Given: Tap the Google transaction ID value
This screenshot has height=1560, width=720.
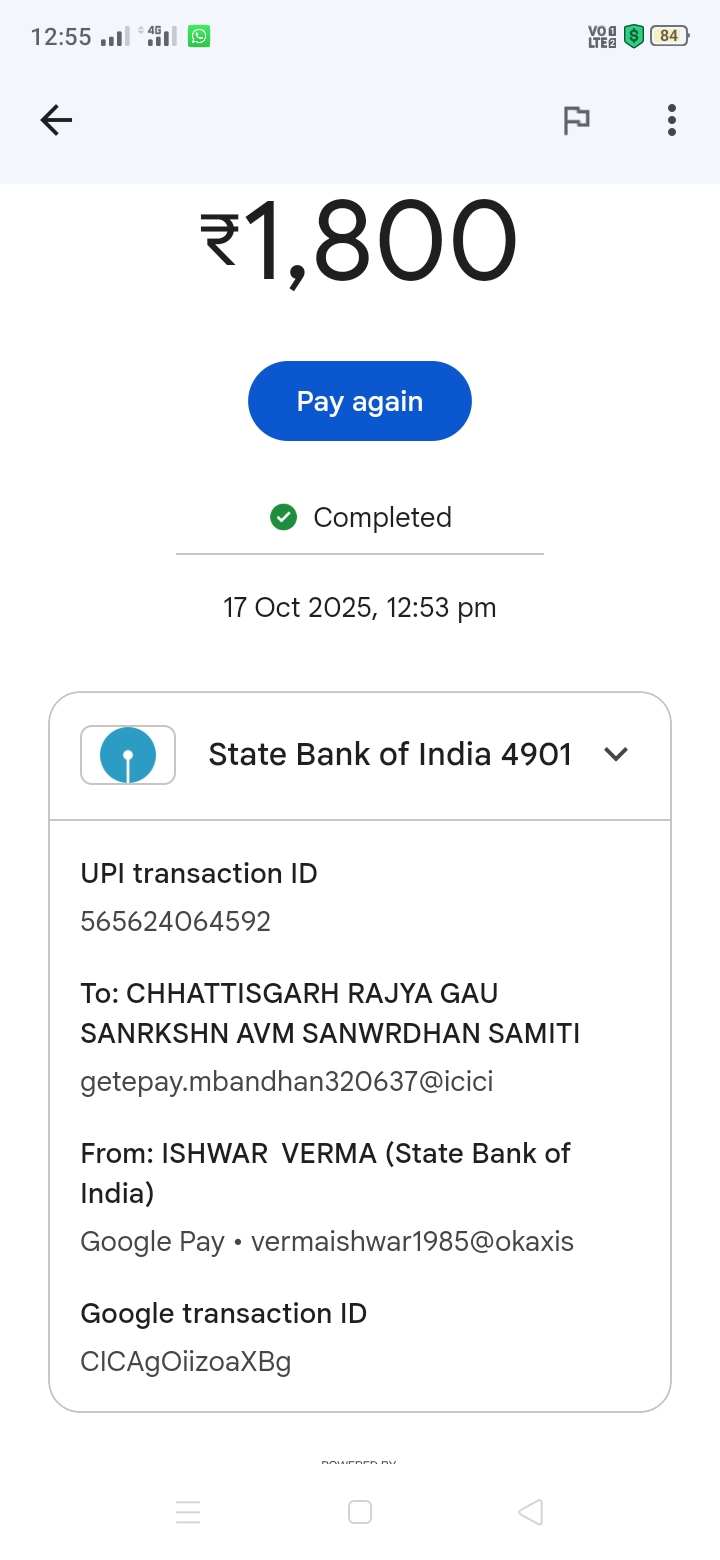Looking at the screenshot, I should tap(186, 1361).
